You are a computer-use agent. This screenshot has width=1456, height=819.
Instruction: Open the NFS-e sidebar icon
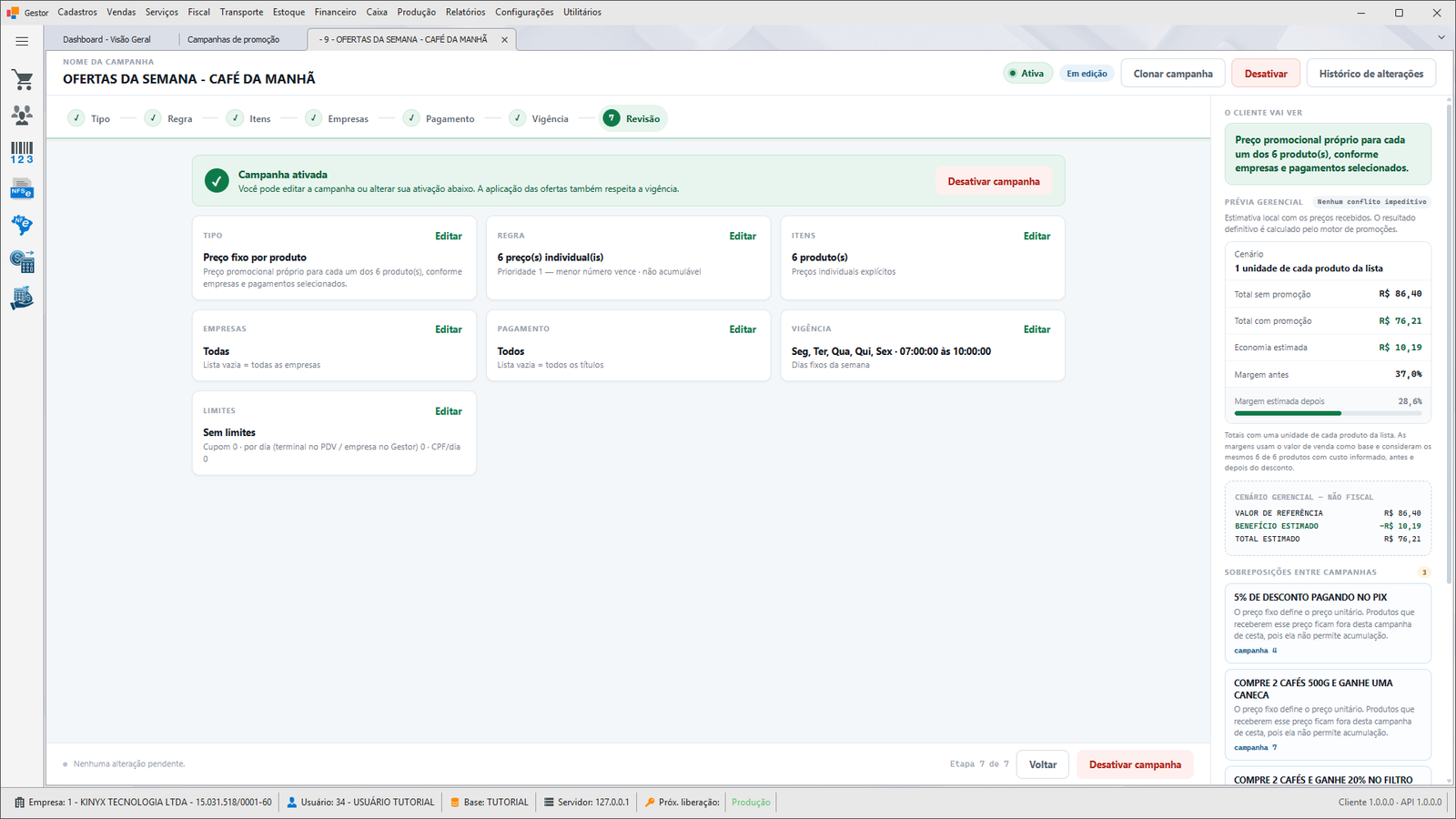22,189
